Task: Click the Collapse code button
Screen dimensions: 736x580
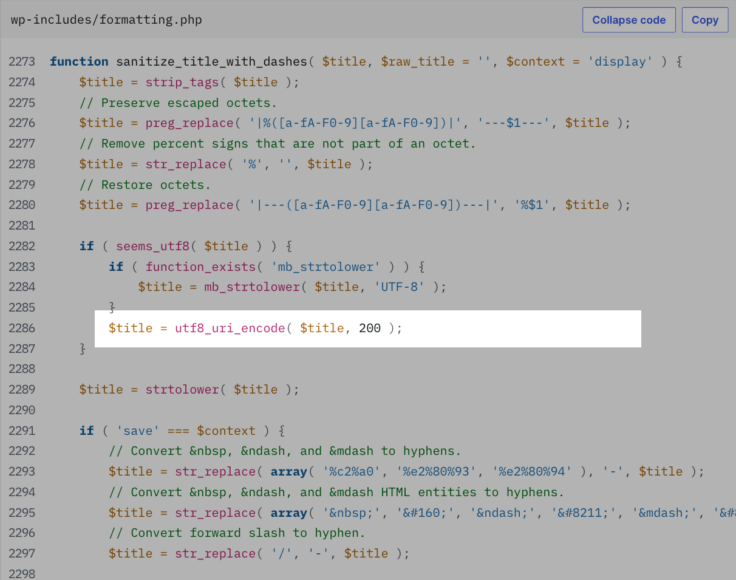Action: coord(628,20)
